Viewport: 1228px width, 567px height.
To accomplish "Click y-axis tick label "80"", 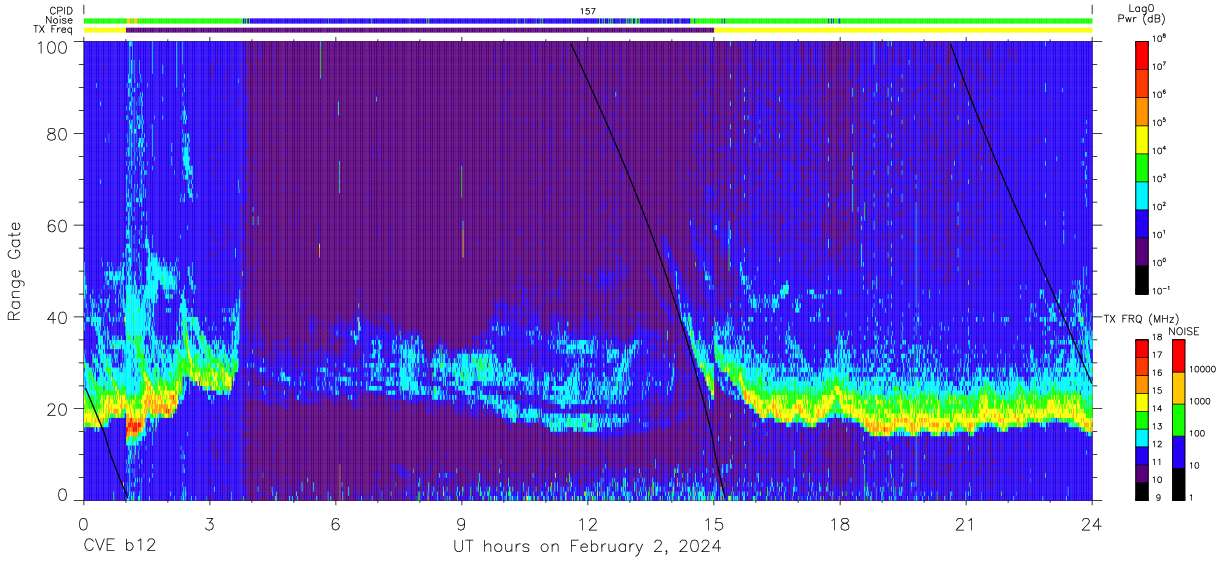I will tap(58, 134).
